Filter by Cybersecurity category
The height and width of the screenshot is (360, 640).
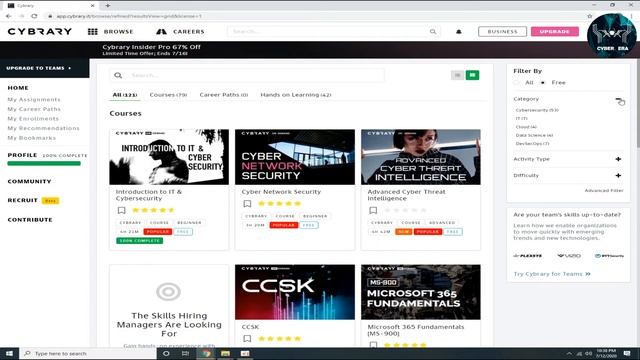coord(537,110)
